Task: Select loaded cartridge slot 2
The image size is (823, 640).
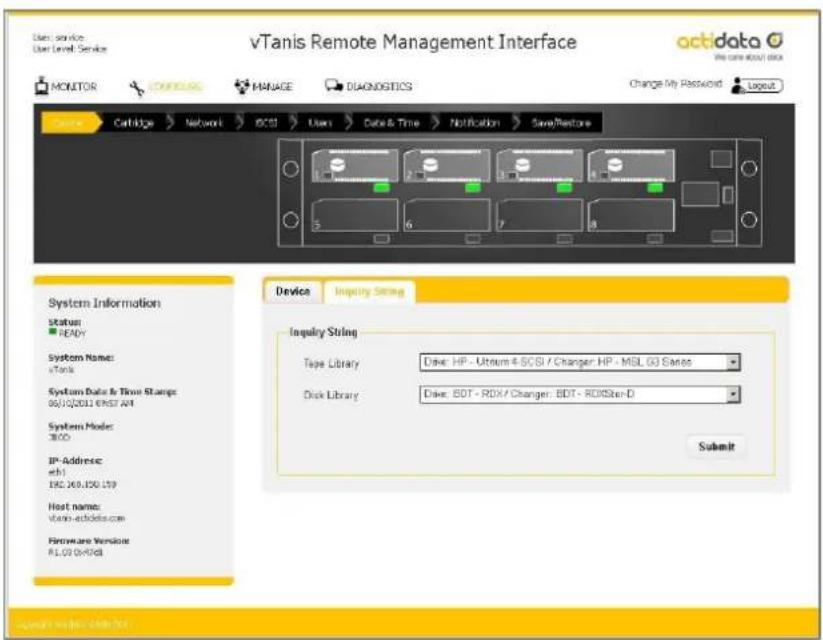Action: pos(447,165)
